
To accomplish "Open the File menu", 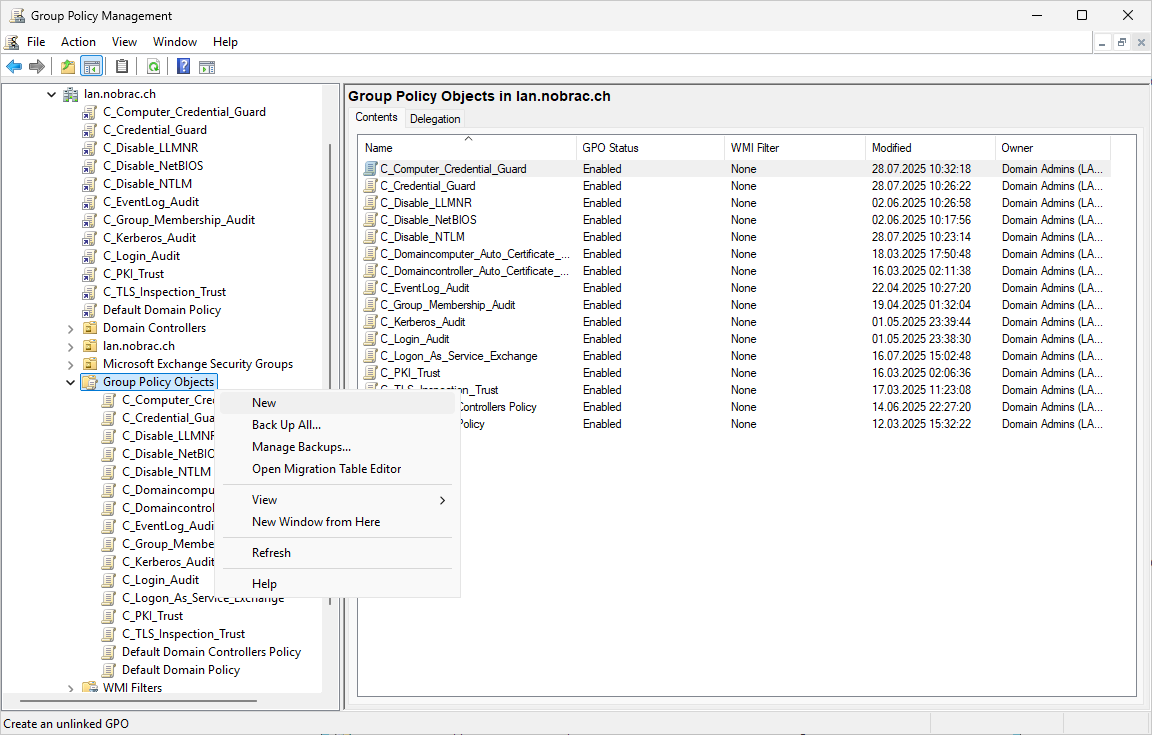I will (36, 42).
